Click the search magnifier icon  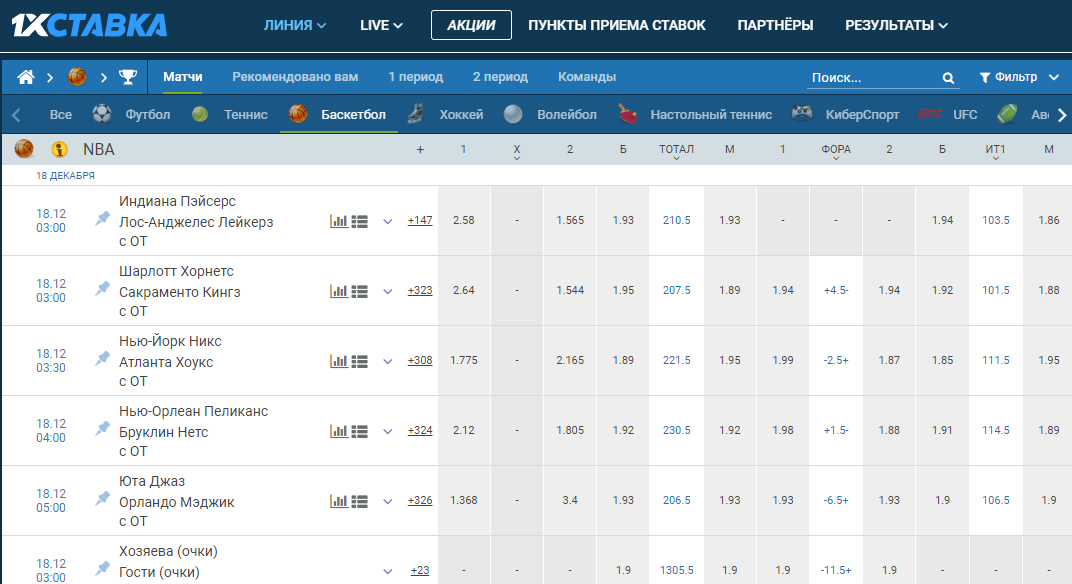click(x=948, y=78)
